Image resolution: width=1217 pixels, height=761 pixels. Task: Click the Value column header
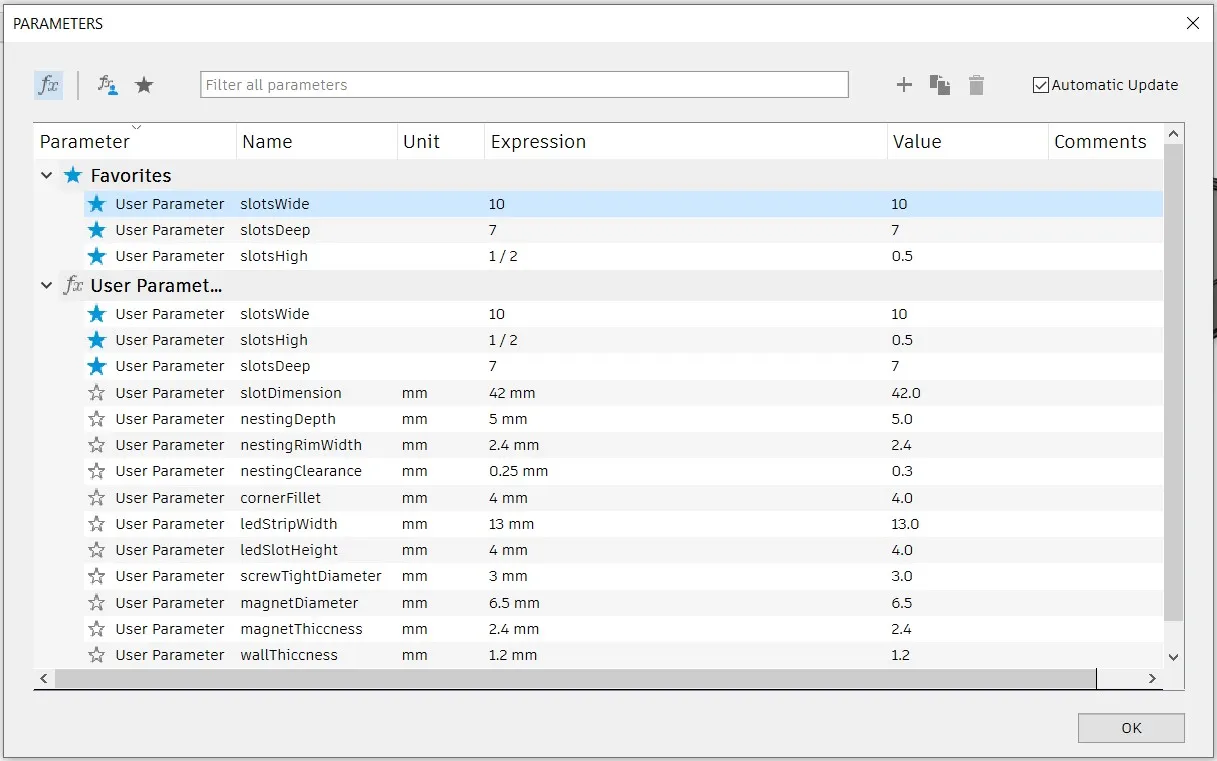click(x=917, y=142)
